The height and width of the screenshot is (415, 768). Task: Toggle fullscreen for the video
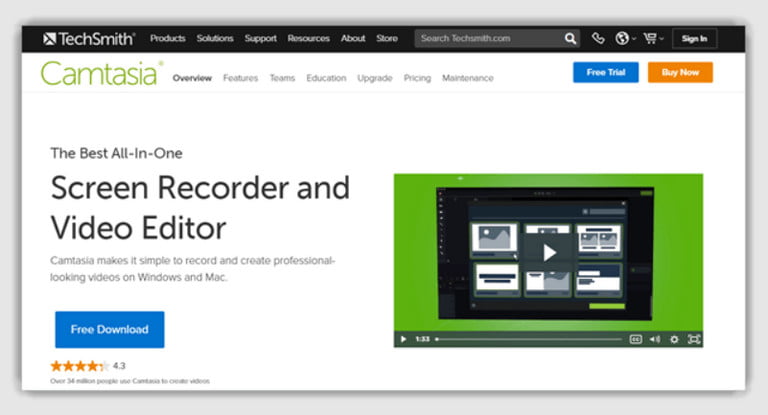pos(694,339)
